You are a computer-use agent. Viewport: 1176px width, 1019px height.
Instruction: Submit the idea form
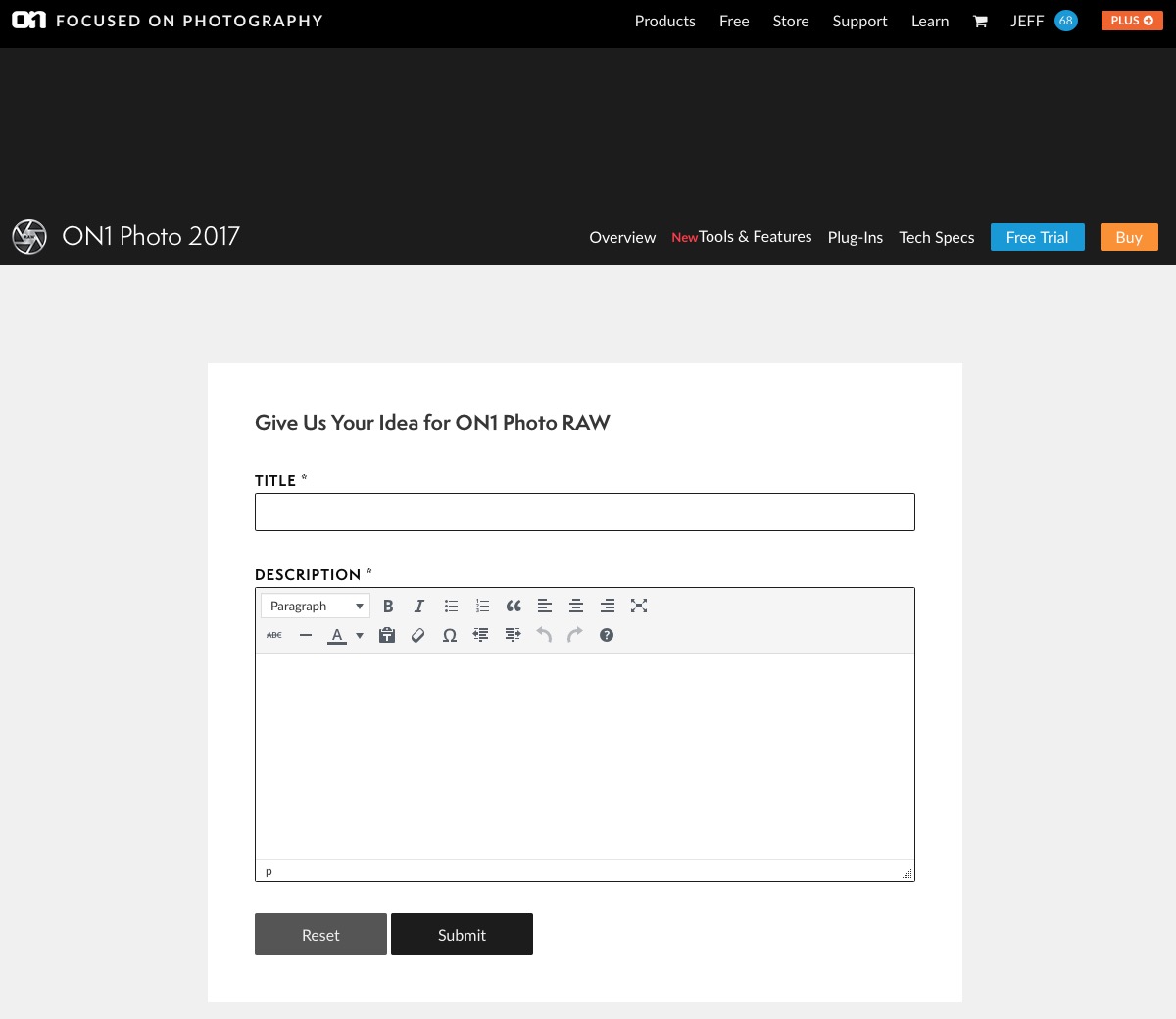pos(462,935)
